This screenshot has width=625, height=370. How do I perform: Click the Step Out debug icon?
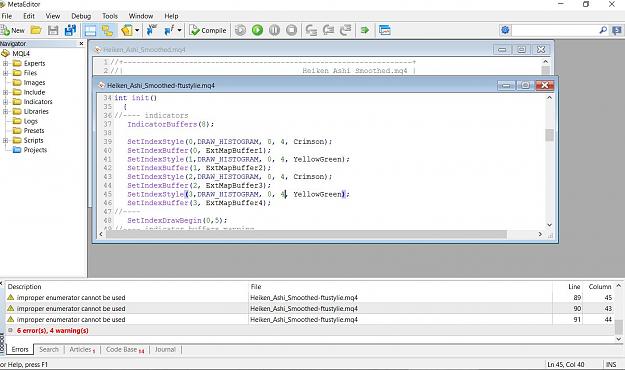tap(346, 30)
